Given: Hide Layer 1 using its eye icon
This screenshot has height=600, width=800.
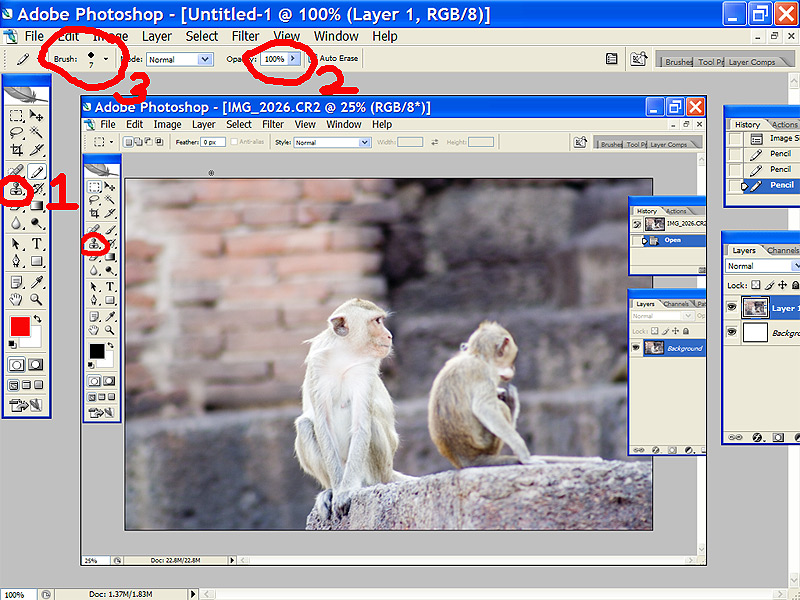Looking at the screenshot, I should (x=733, y=308).
